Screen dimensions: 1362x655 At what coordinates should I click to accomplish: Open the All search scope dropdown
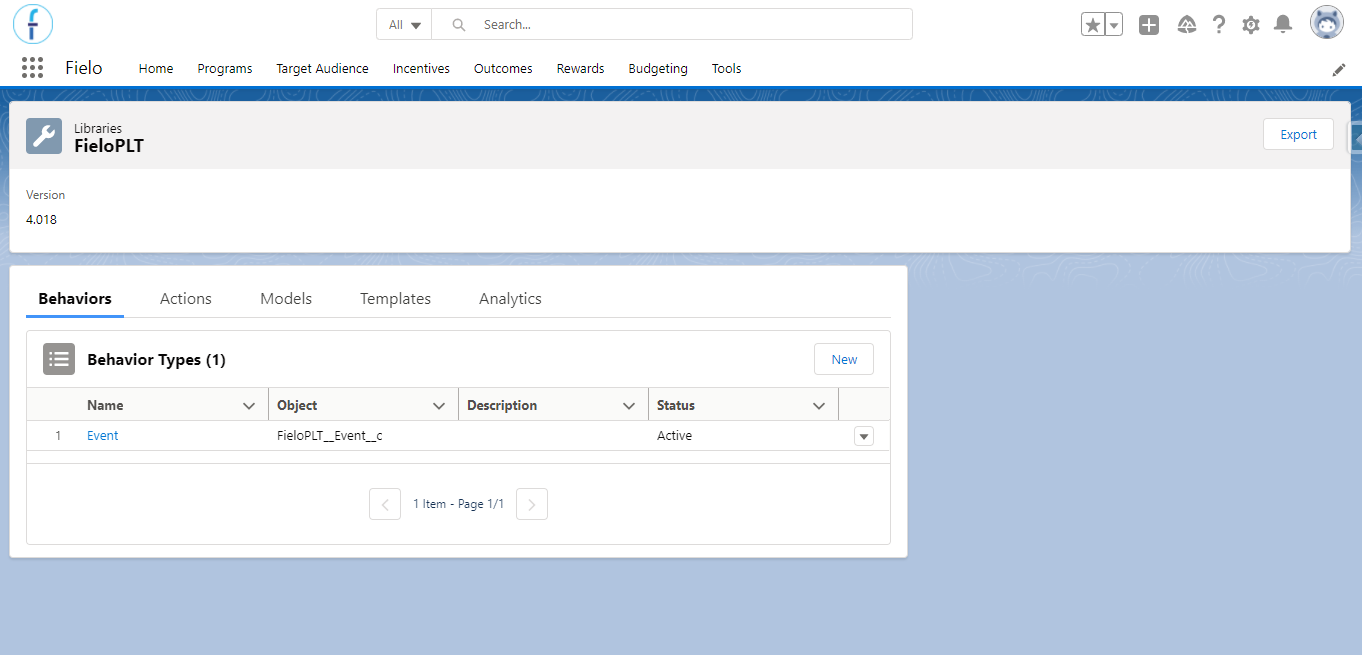(405, 25)
